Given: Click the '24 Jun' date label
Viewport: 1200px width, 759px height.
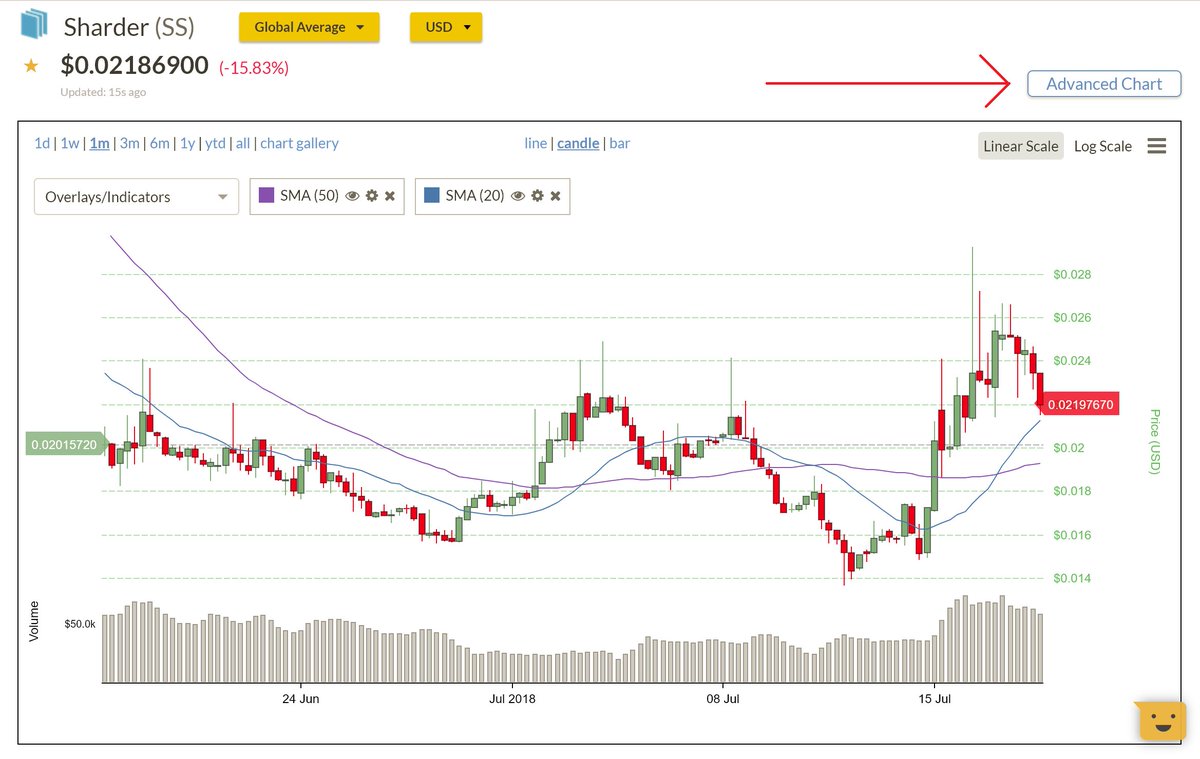Looking at the screenshot, I should (x=301, y=698).
